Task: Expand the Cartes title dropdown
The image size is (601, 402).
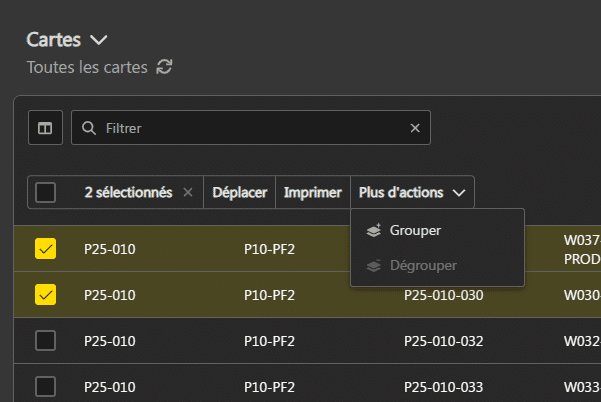Action: [98, 40]
